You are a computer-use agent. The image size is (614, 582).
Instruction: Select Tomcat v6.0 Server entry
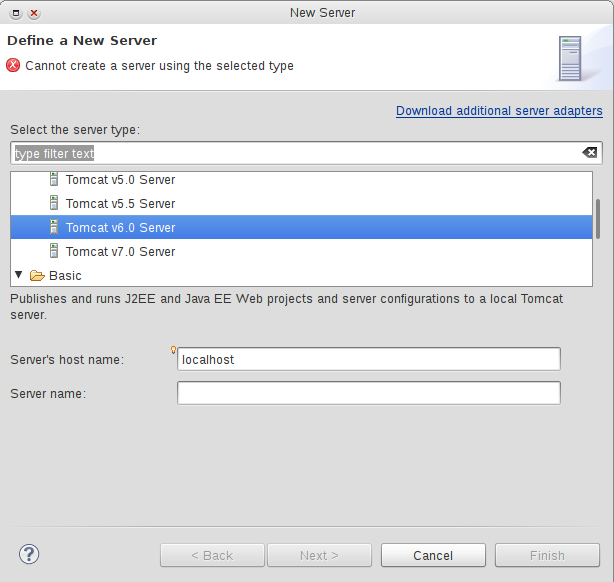click(301, 227)
